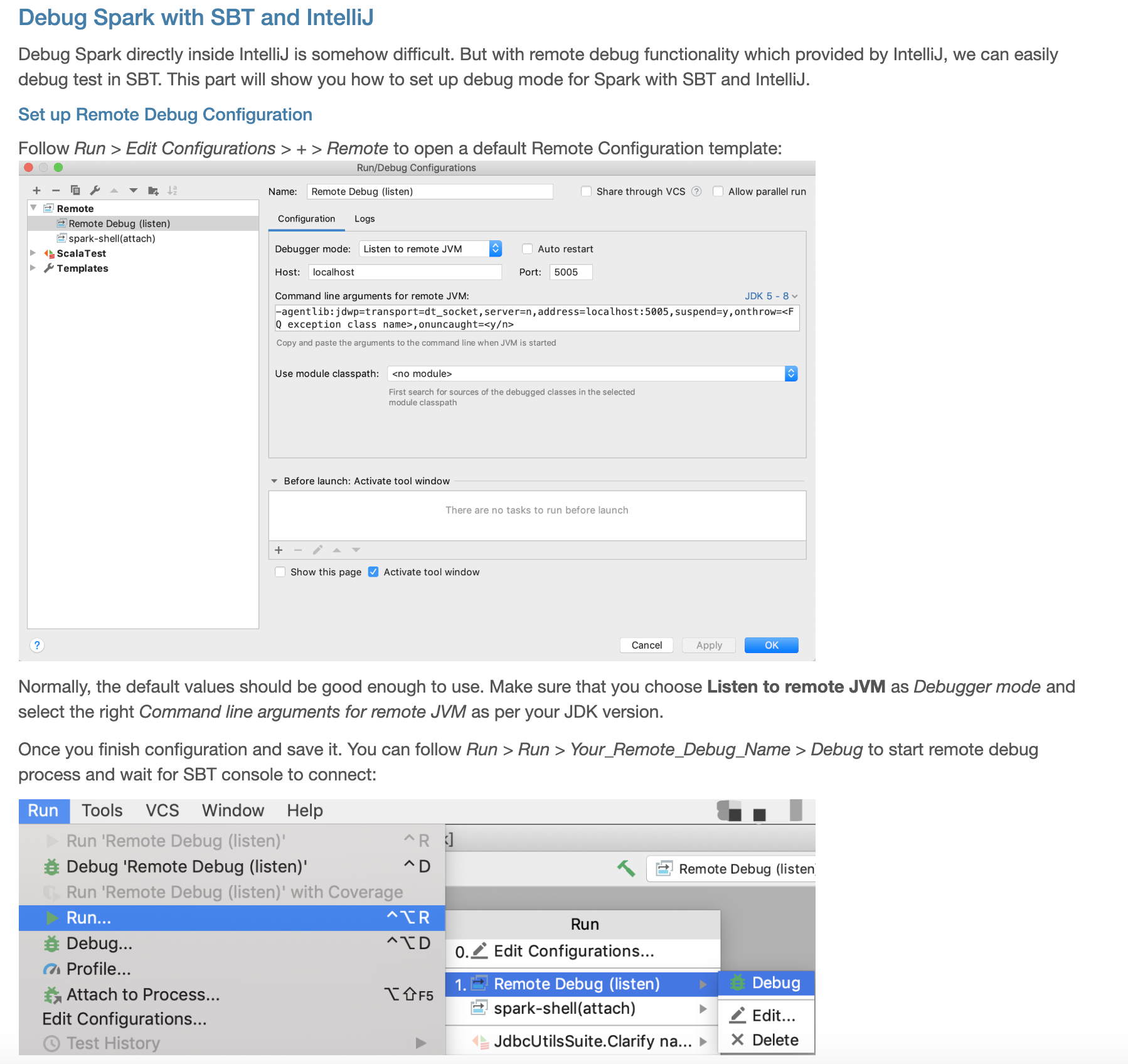Select the Configuration tab

pyautogui.click(x=307, y=219)
